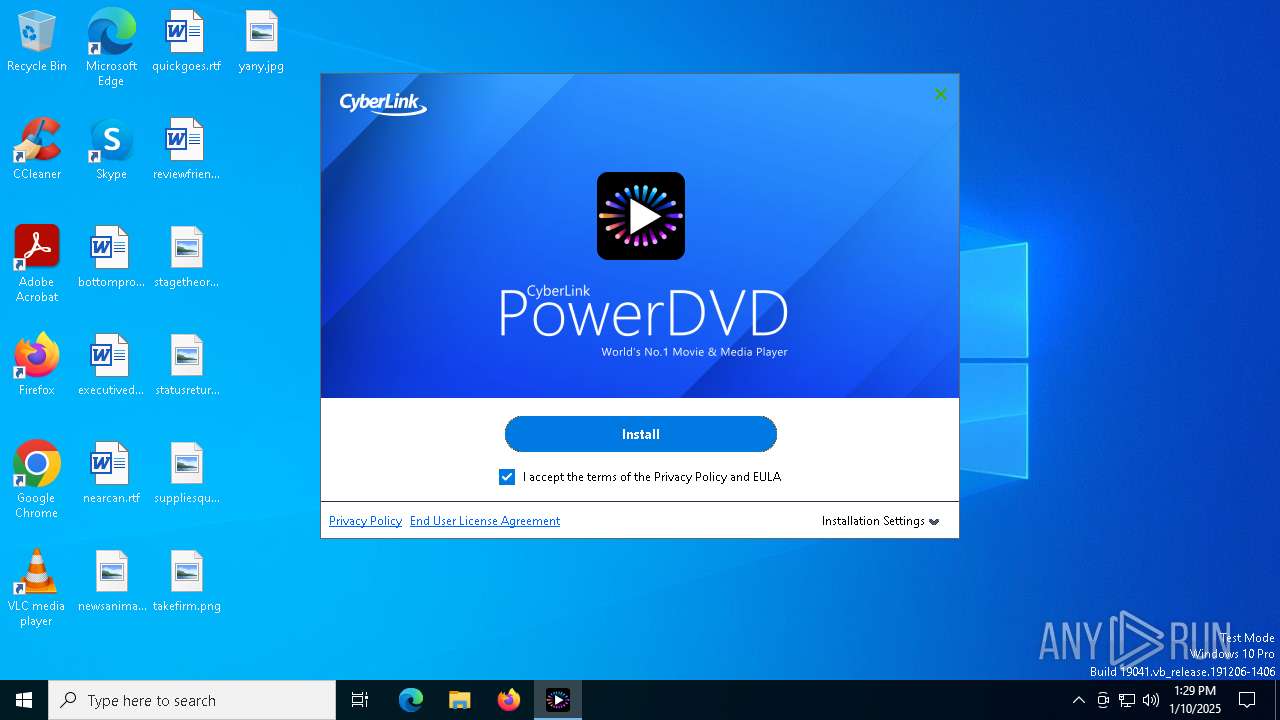Select the Adobe Acrobat desktop shortcut
The height and width of the screenshot is (720, 1280).
click(37, 264)
